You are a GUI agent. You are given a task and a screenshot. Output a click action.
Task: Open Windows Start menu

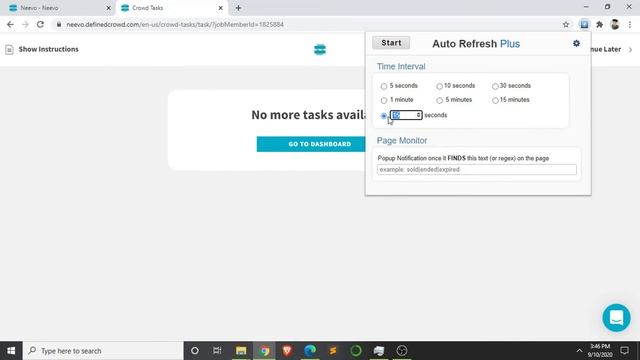[x=11, y=351]
